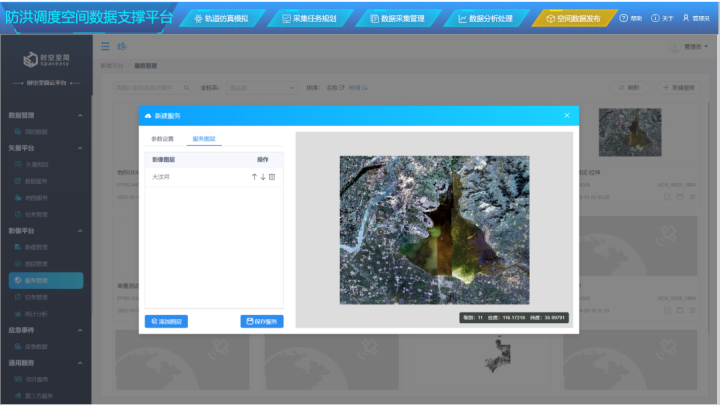Image resolution: width=720 pixels, height=405 pixels.
Task: Move the 大汶河 layer up
Action: tap(254, 177)
